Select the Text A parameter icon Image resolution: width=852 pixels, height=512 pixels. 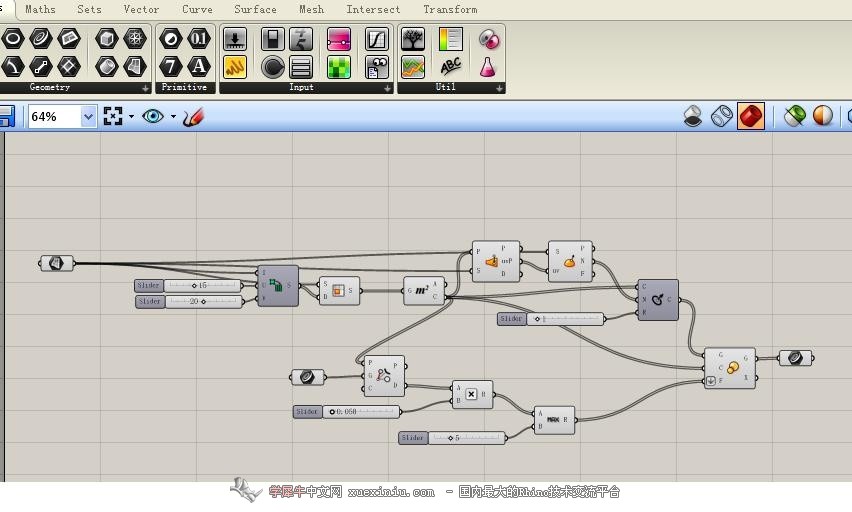point(199,66)
